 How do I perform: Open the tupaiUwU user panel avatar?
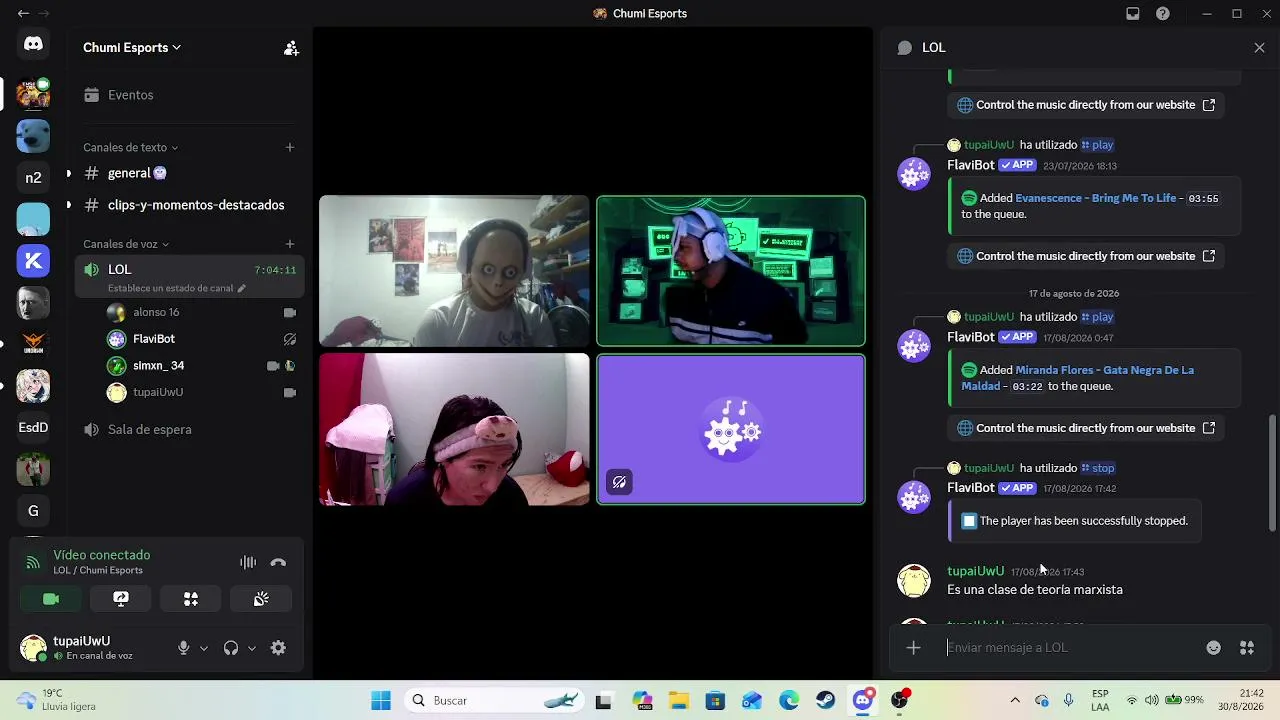pyautogui.click(x=33, y=648)
